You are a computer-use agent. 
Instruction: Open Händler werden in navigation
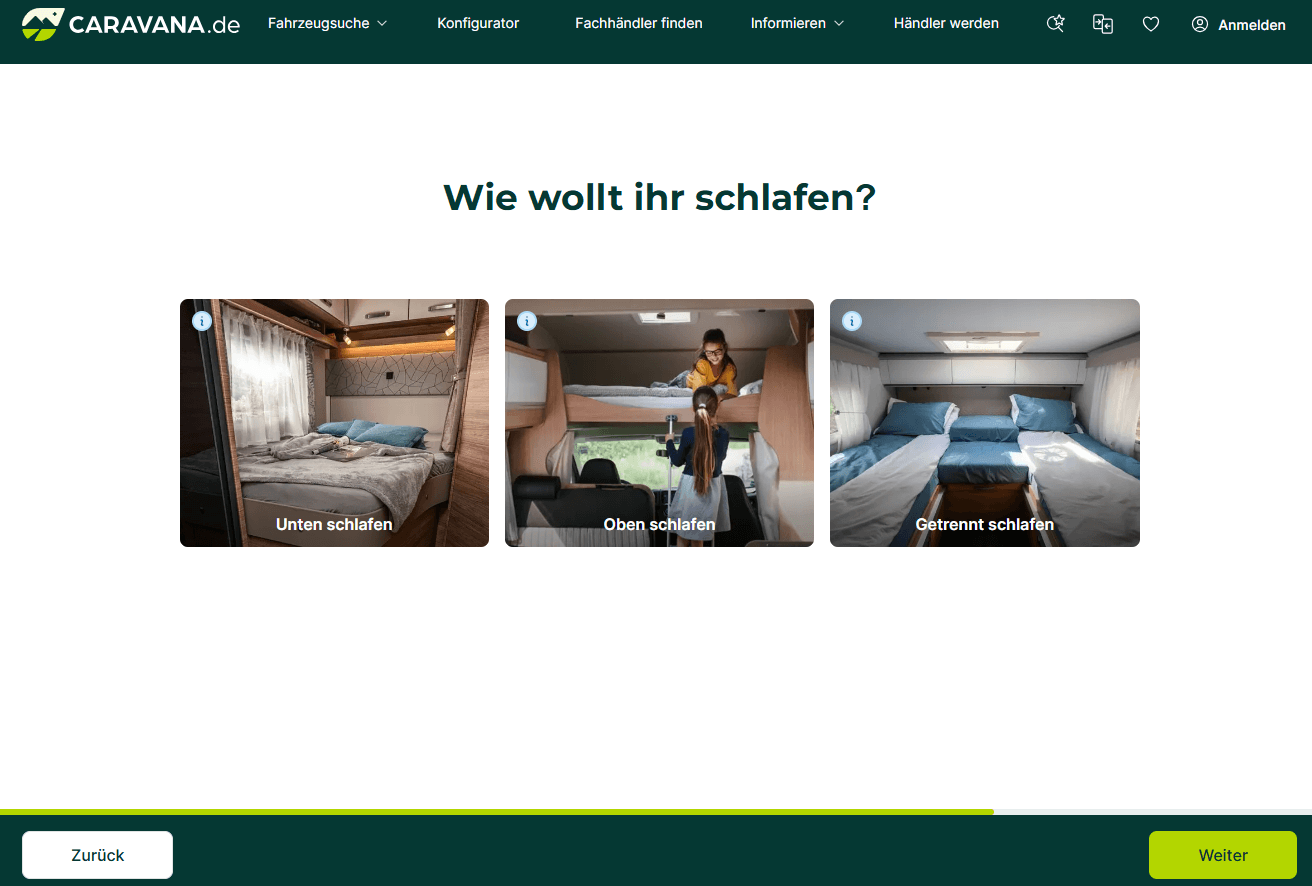tap(946, 23)
